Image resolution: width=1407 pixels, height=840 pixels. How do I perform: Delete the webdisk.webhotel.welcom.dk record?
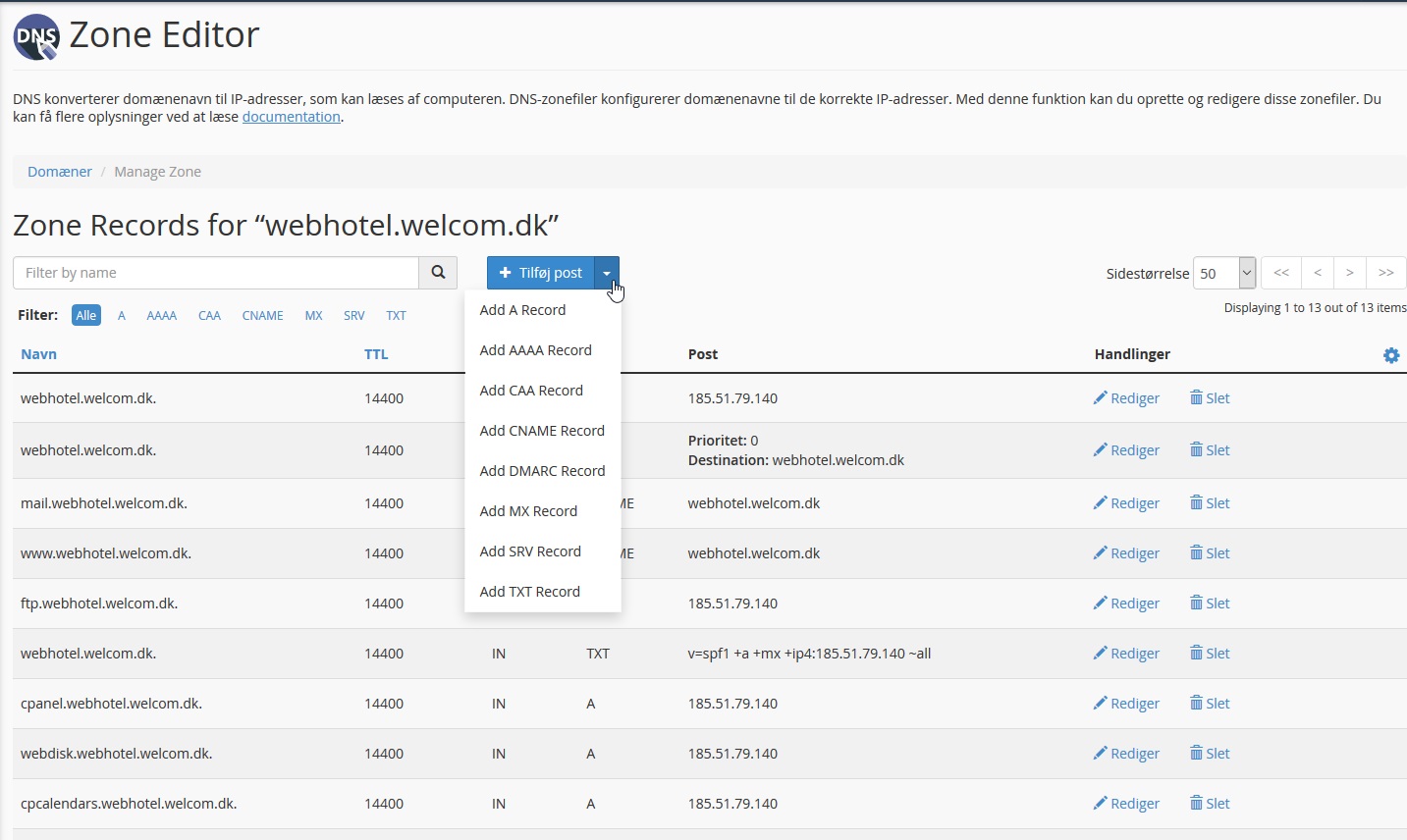coord(1210,754)
